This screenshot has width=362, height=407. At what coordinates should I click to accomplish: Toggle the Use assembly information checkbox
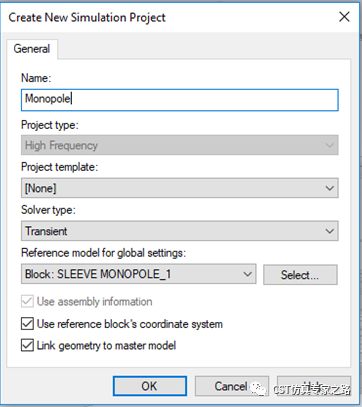[27, 302]
